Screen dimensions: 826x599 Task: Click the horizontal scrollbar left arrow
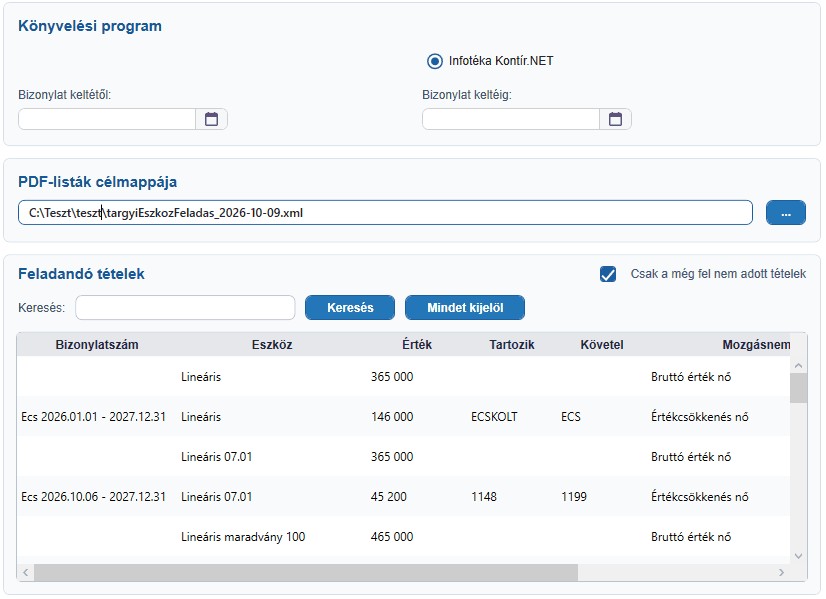click(x=25, y=572)
